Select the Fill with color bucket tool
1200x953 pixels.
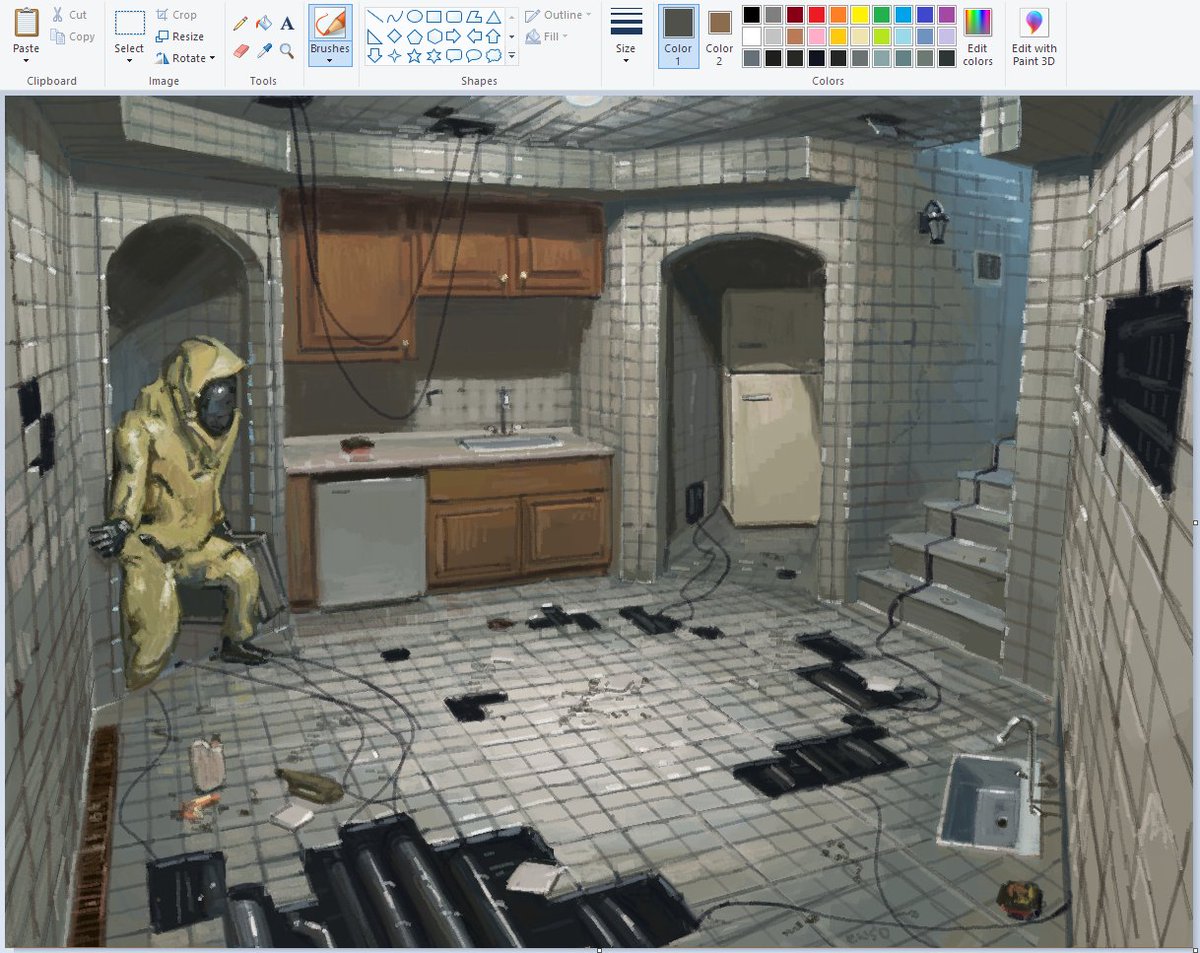click(x=264, y=23)
